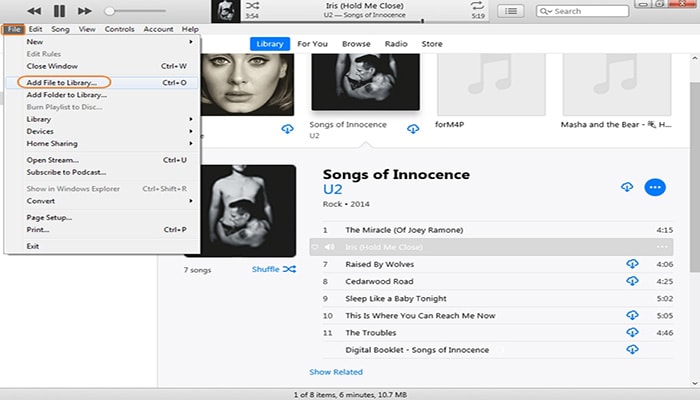
Task: Click speaker icon on the playing track row
Action: click(x=329, y=247)
